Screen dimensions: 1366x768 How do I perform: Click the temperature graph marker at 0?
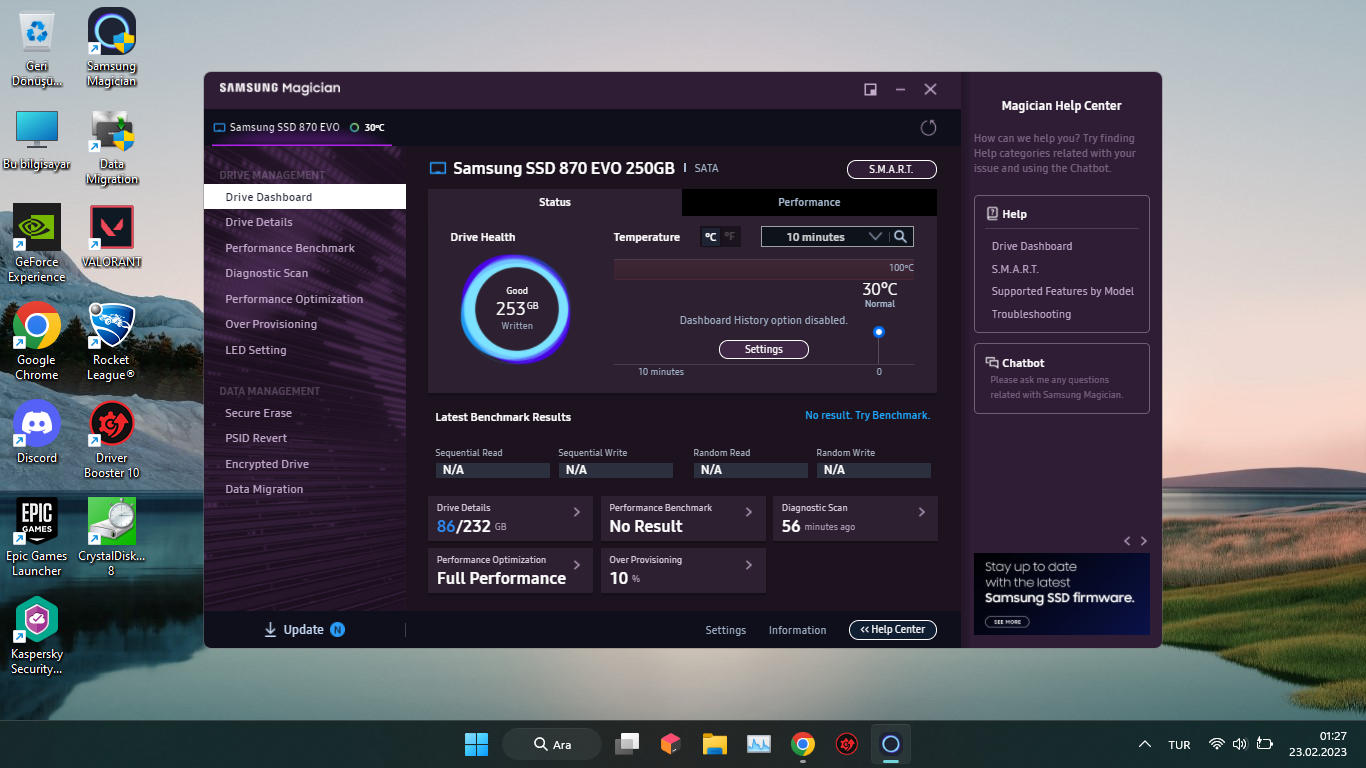[879, 332]
